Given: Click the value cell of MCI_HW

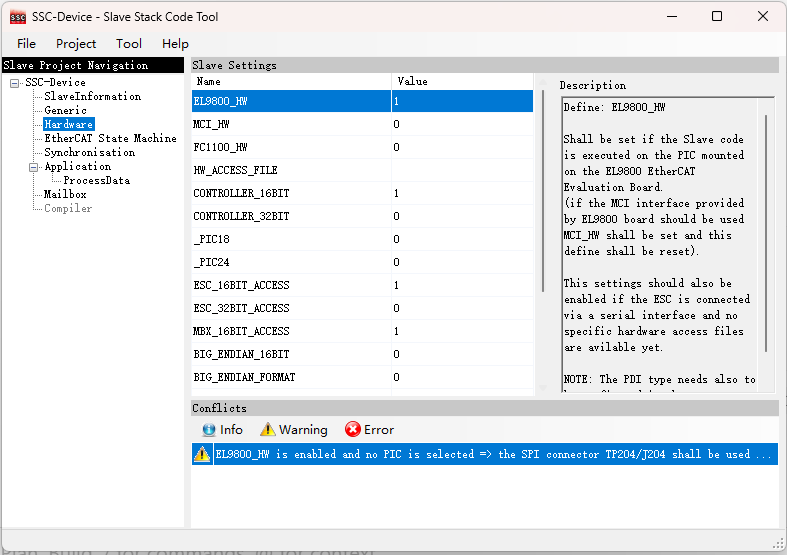Looking at the screenshot, I should click(x=462, y=124).
